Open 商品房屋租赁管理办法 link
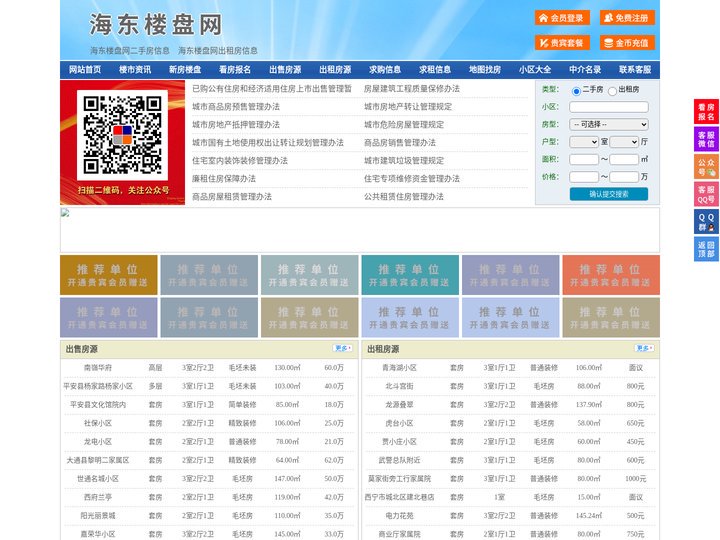This screenshot has width=720, height=540. point(232,197)
